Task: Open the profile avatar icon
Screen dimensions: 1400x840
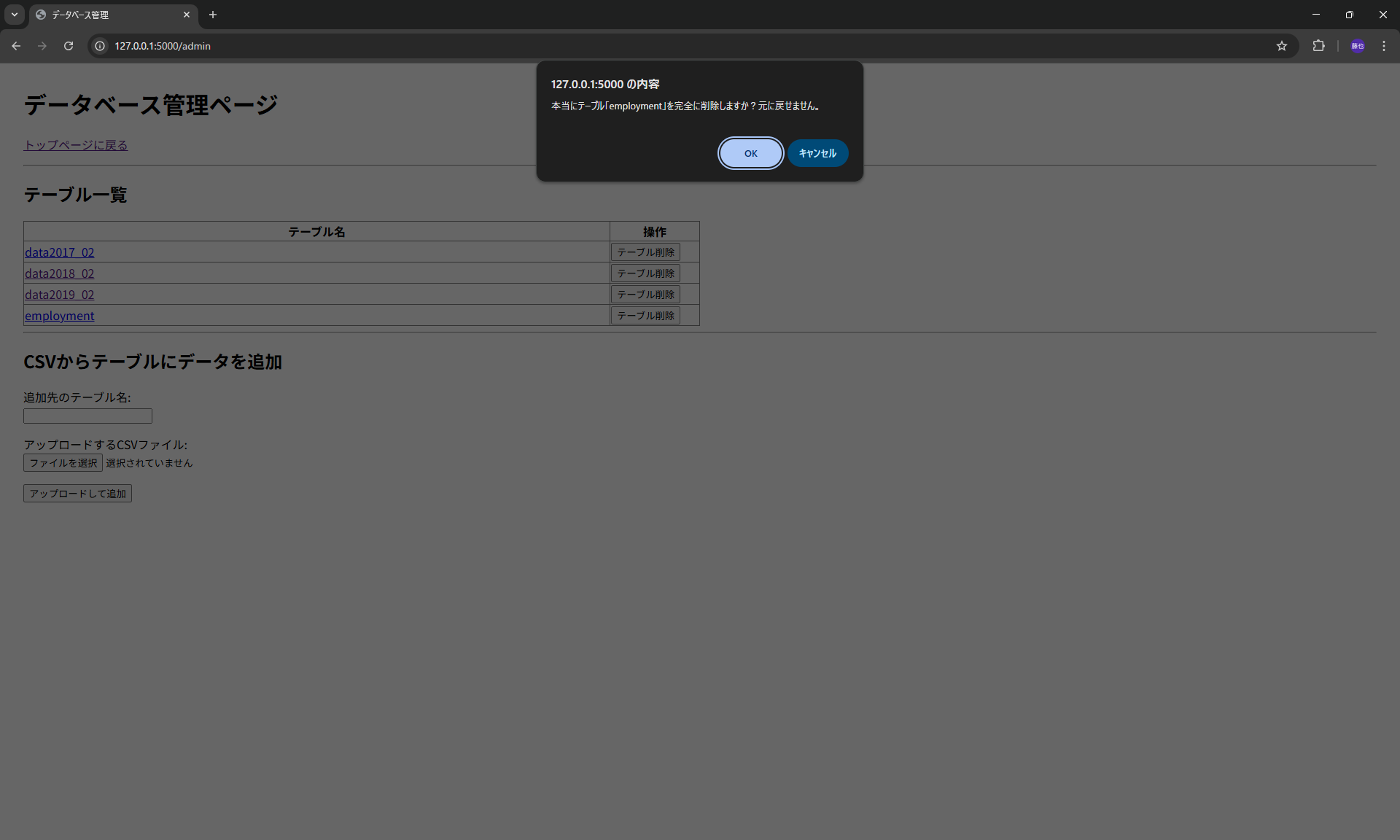Action: [1357, 46]
